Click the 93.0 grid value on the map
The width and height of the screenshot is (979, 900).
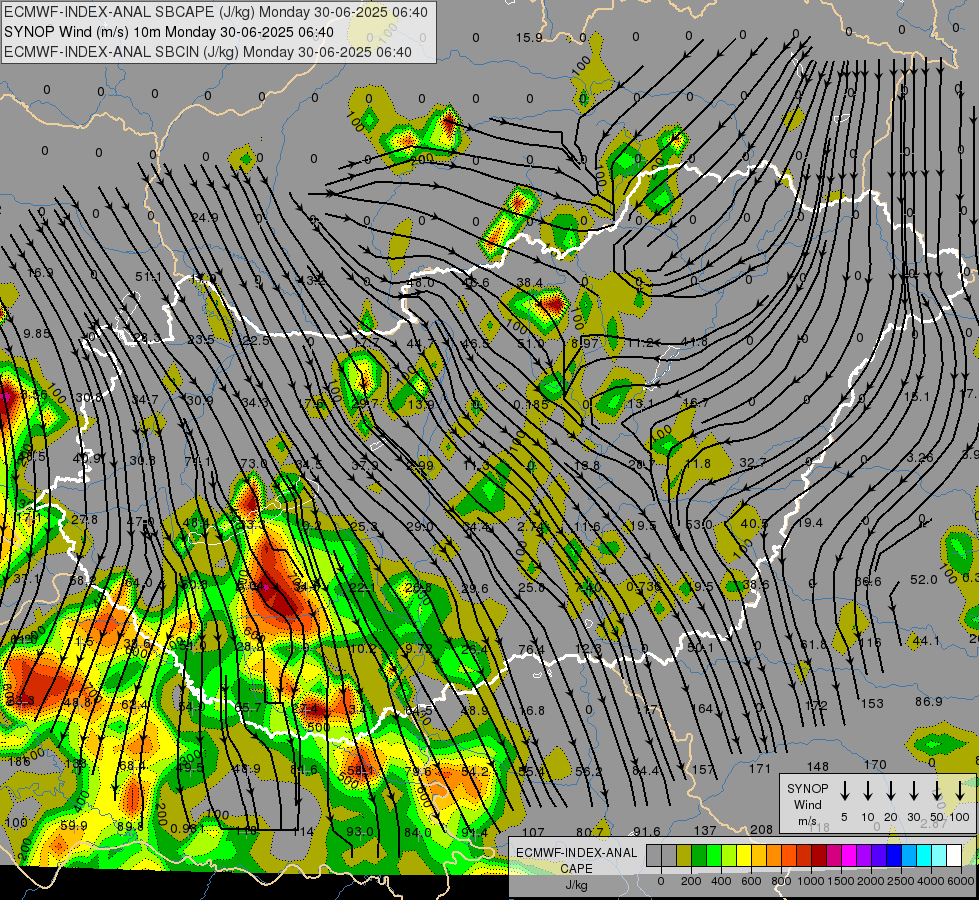click(360, 831)
